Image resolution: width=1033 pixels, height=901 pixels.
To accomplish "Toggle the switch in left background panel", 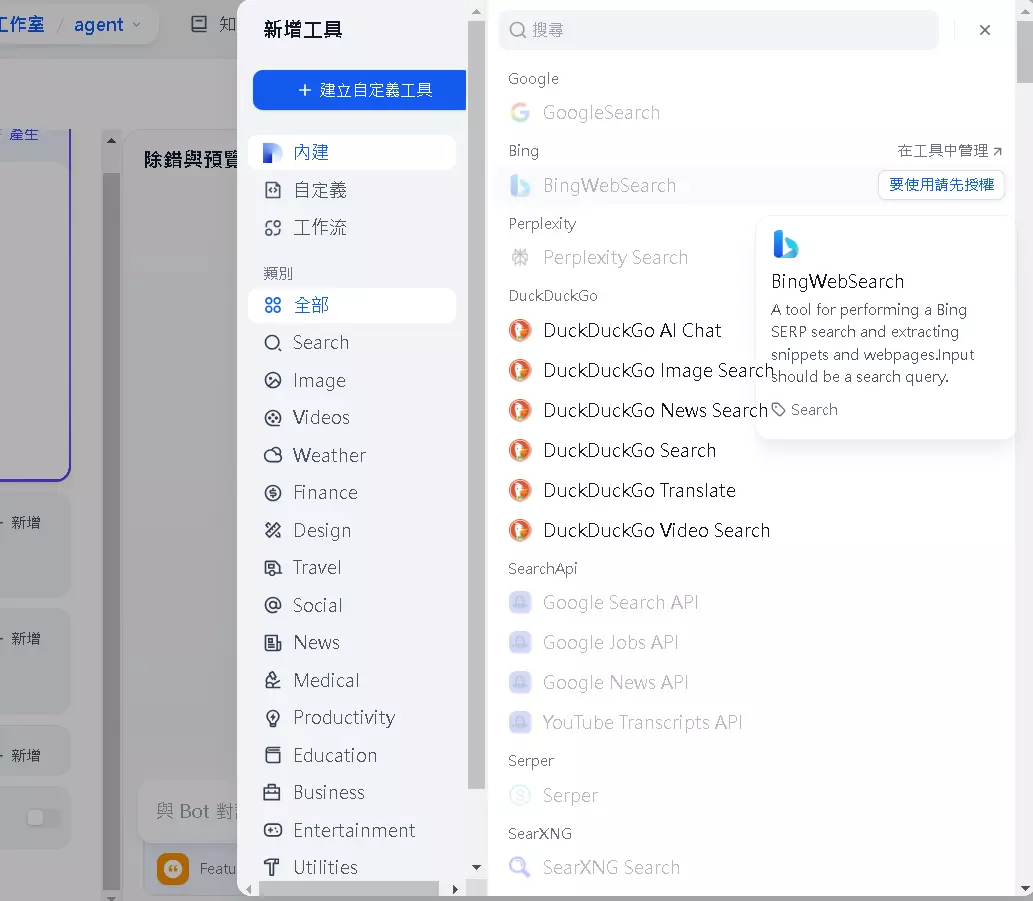I will (43, 817).
